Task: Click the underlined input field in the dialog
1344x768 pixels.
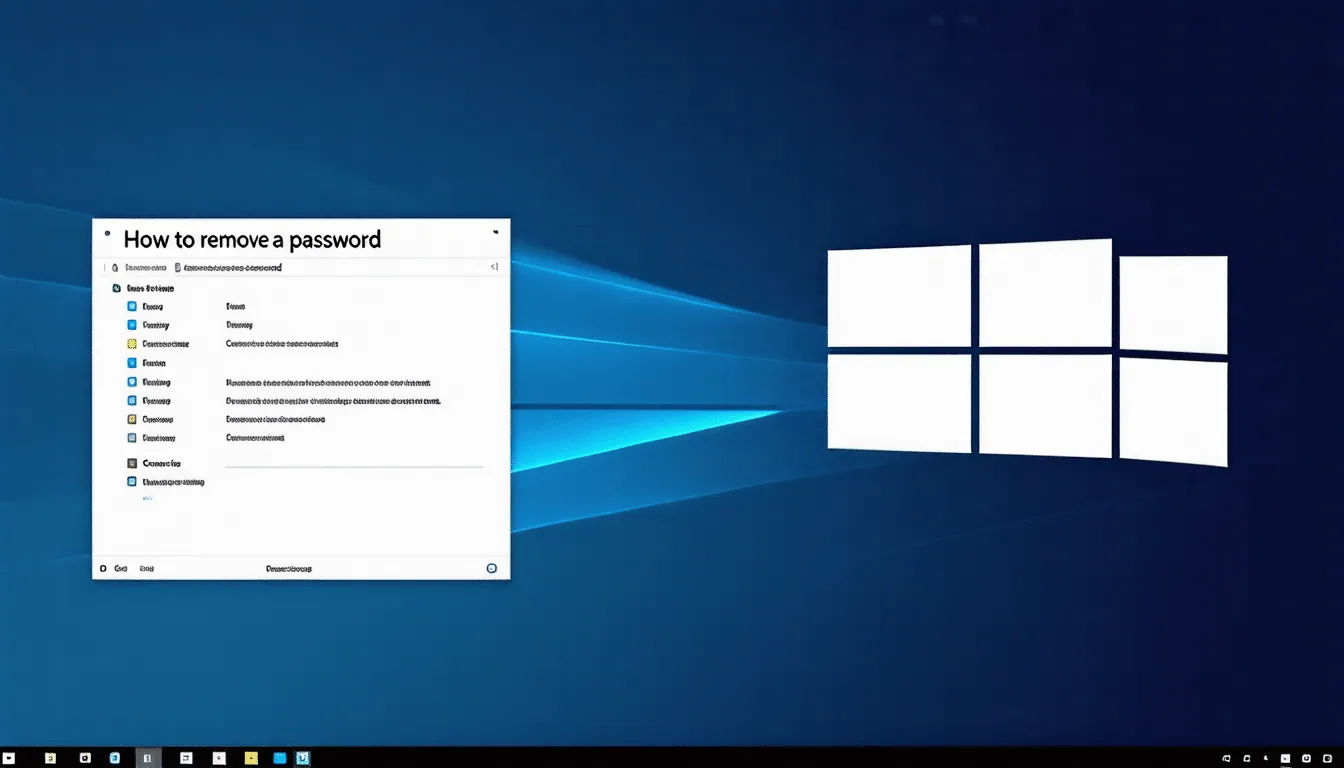Action: 354,461
